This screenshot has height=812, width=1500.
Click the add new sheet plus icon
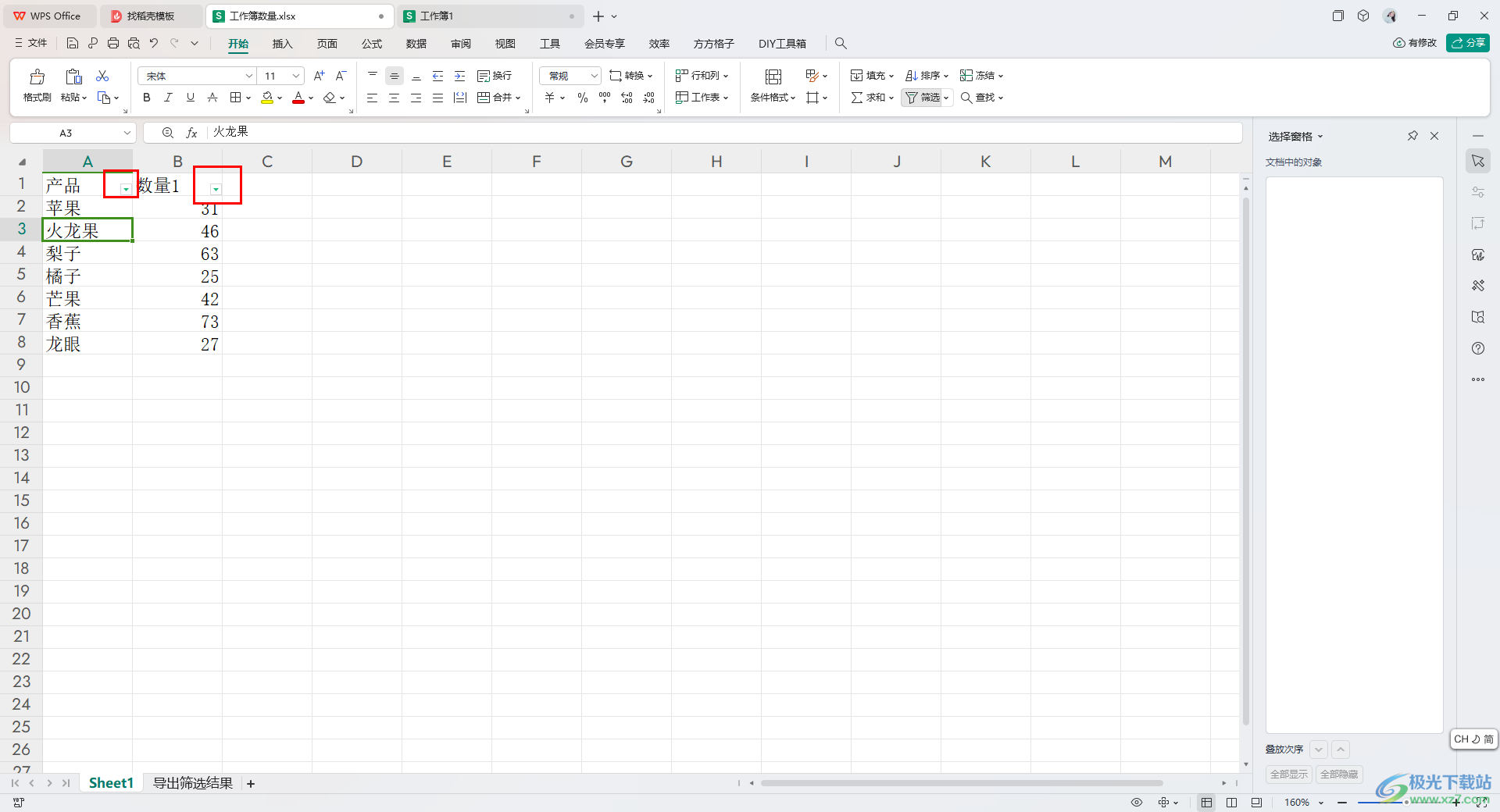click(x=251, y=784)
